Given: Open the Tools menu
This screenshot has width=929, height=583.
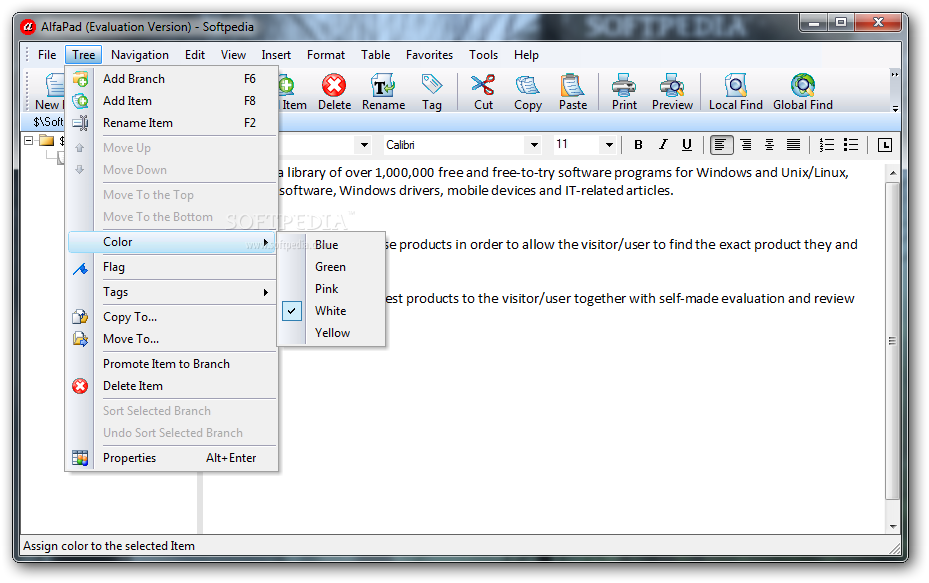Looking at the screenshot, I should click(483, 55).
